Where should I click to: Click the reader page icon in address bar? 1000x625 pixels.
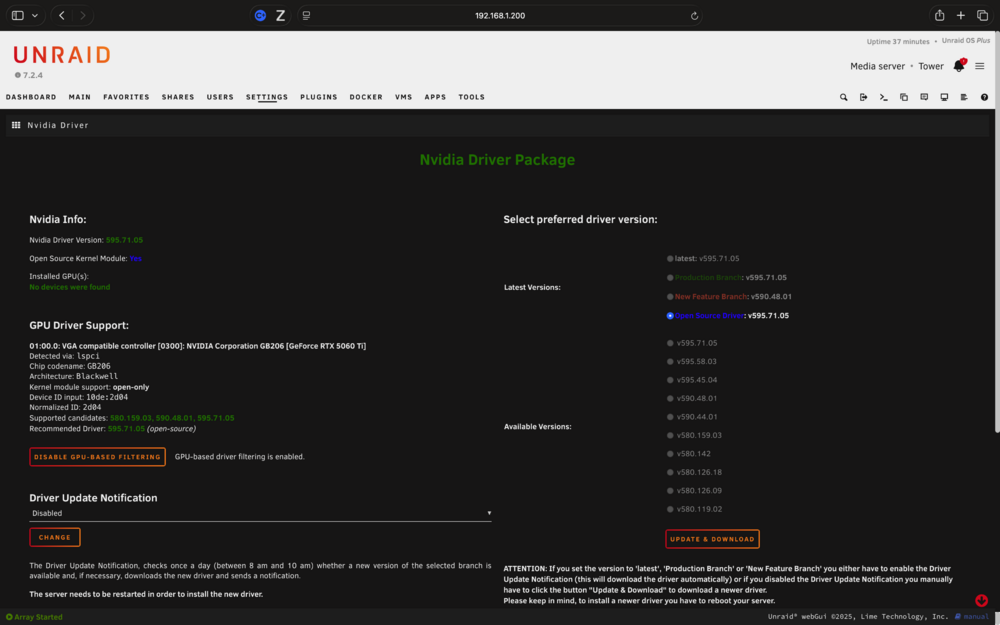(306, 15)
